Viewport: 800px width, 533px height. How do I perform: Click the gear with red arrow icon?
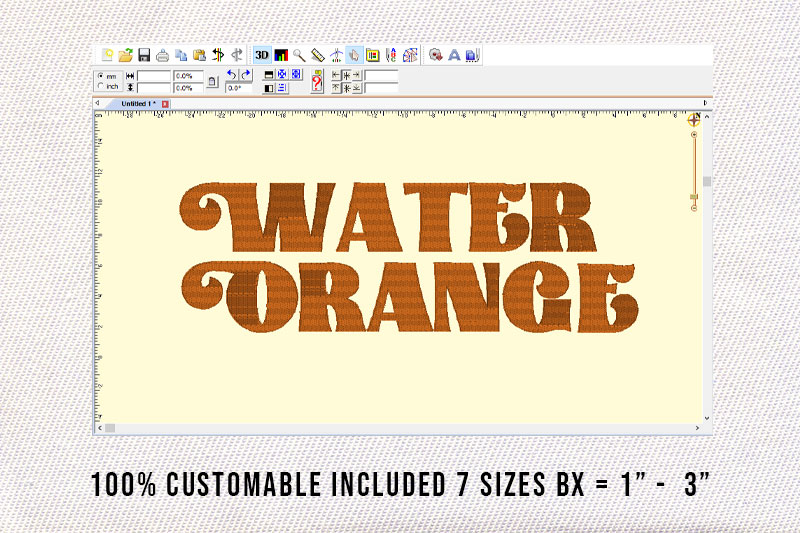click(435, 55)
